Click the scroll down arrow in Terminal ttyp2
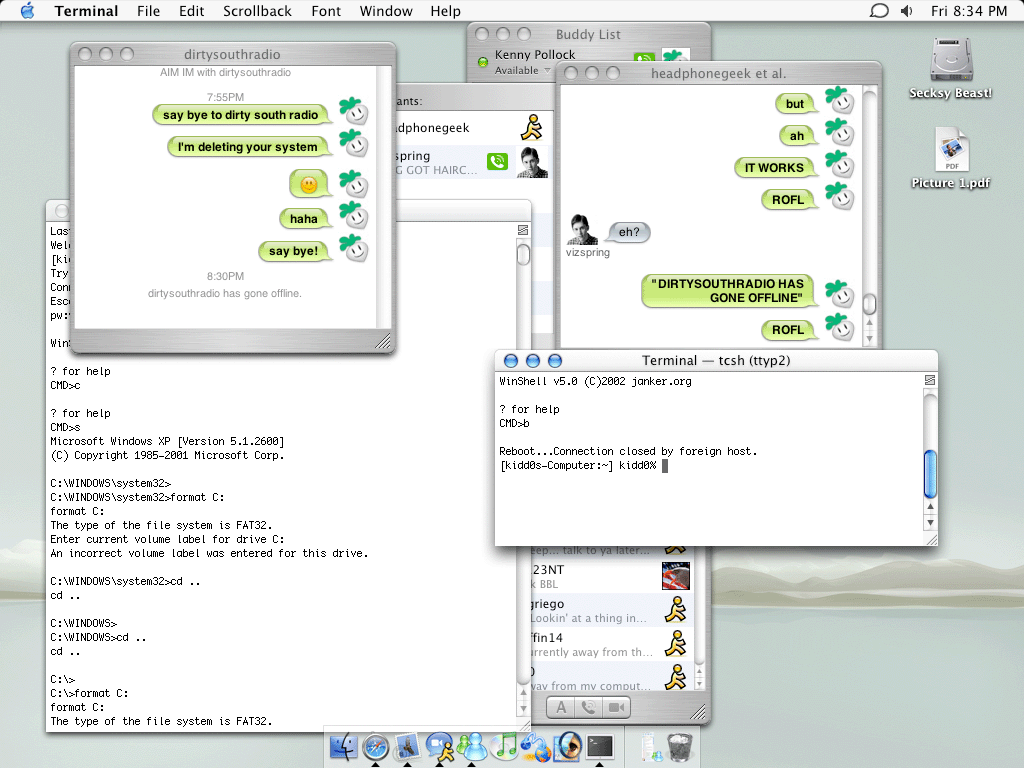This screenshot has width=1024, height=768. (931, 522)
